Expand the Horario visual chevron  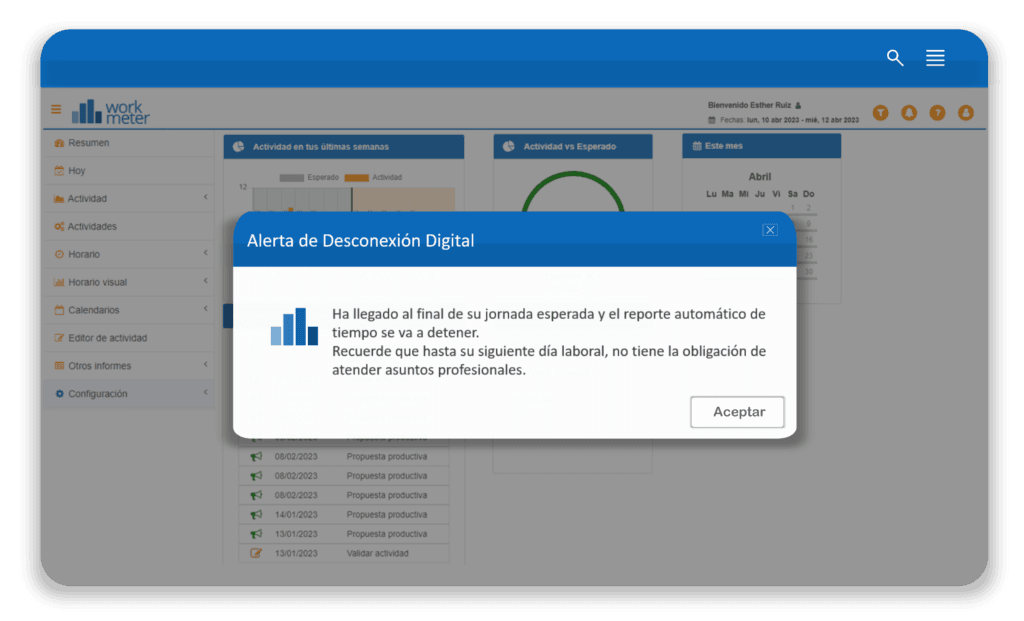[x=206, y=281]
